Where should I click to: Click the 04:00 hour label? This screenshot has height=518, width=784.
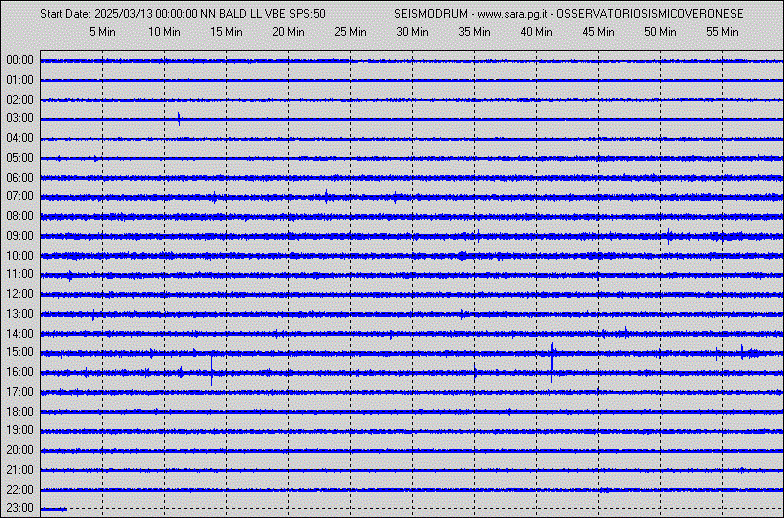pos(20,138)
